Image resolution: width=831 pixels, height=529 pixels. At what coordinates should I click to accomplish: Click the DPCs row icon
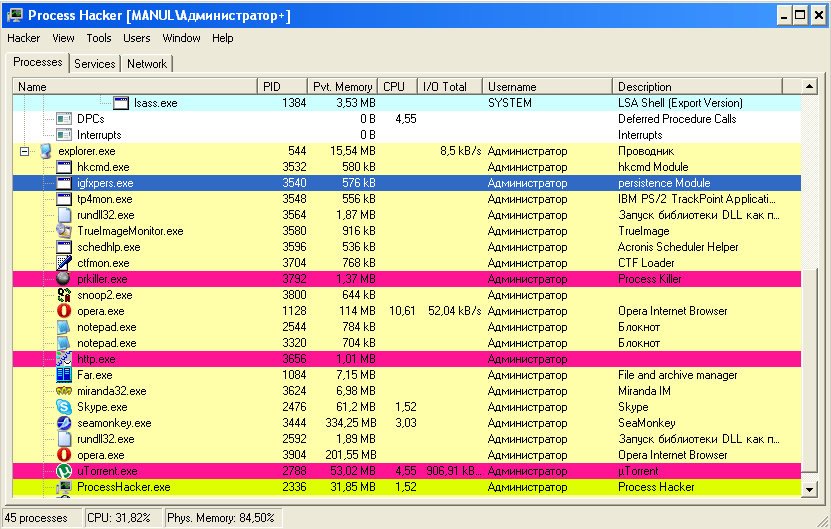(64, 119)
